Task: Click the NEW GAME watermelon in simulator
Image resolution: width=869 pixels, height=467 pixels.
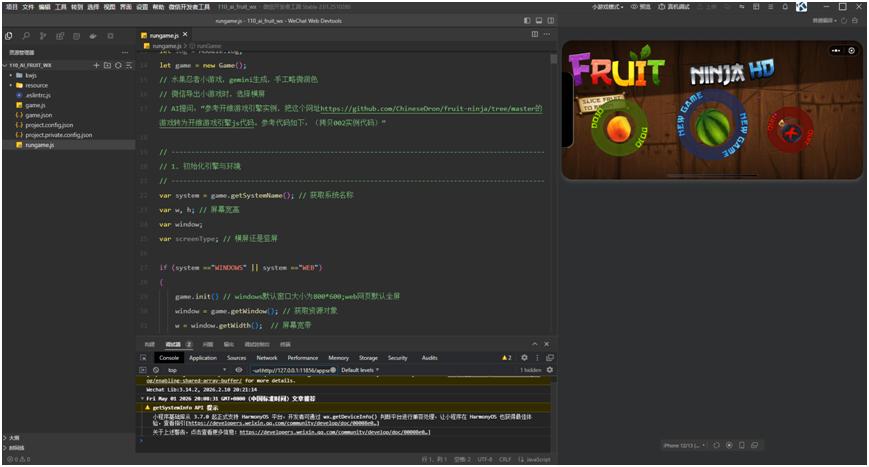Action: [x=712, y=127]
